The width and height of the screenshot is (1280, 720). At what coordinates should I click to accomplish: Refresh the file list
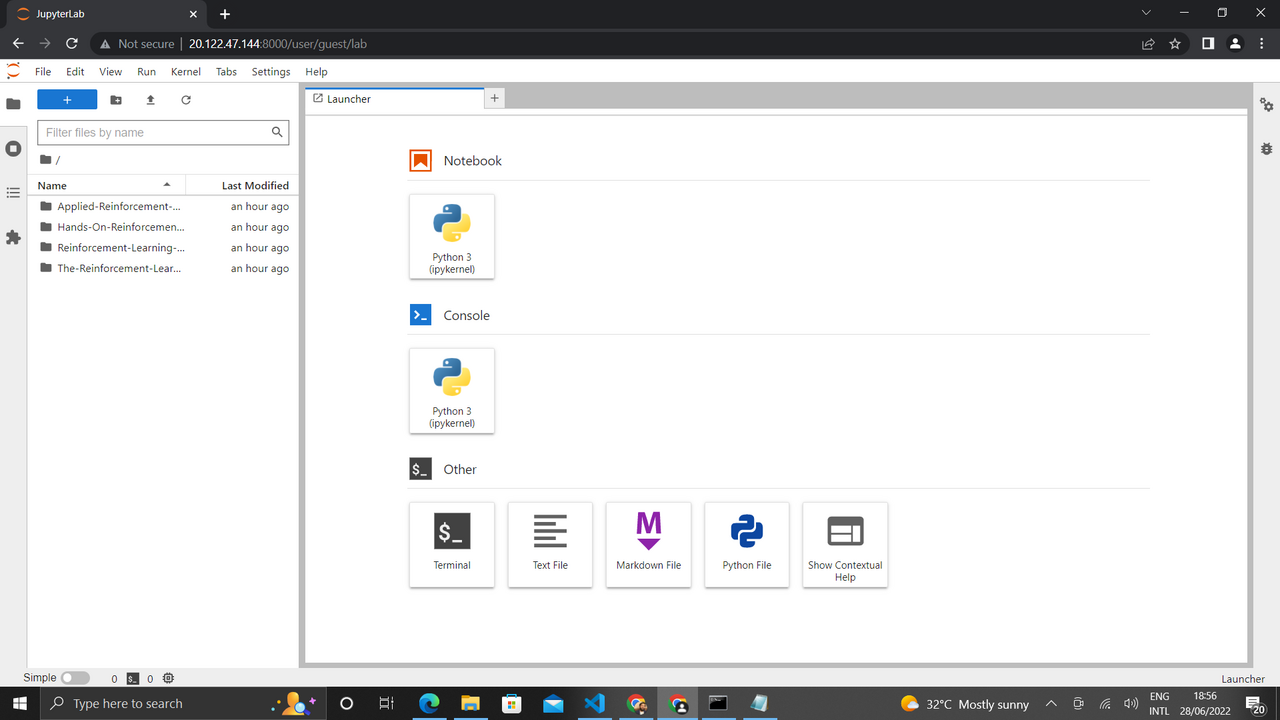point(186,100)
